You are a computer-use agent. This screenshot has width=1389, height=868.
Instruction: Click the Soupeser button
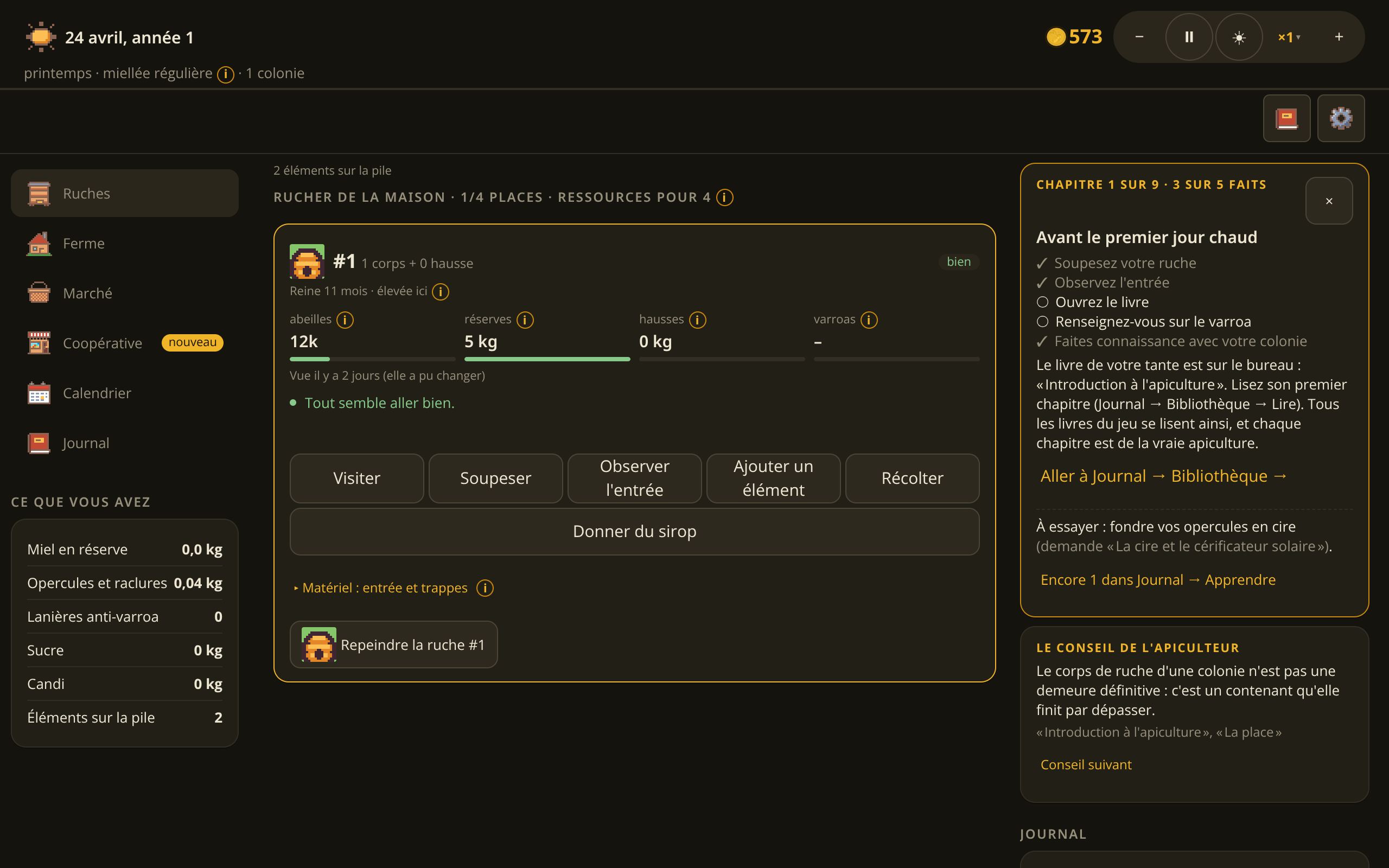point(495,478)
